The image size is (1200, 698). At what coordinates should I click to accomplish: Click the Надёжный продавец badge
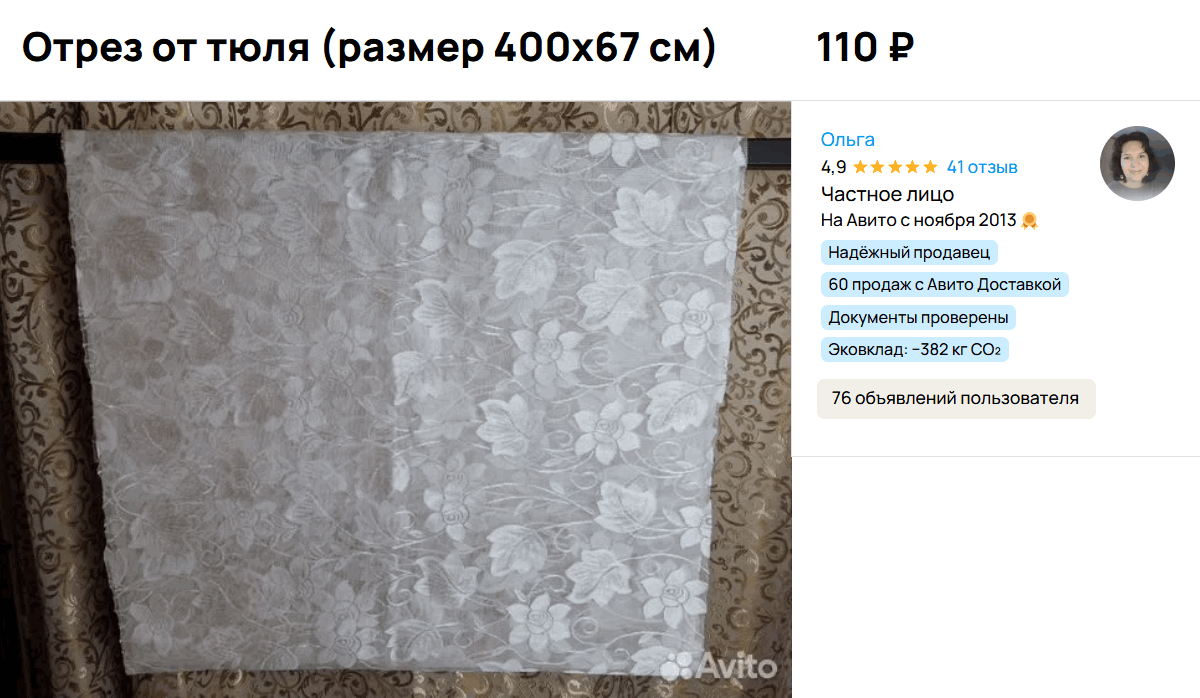pos(909,253)
